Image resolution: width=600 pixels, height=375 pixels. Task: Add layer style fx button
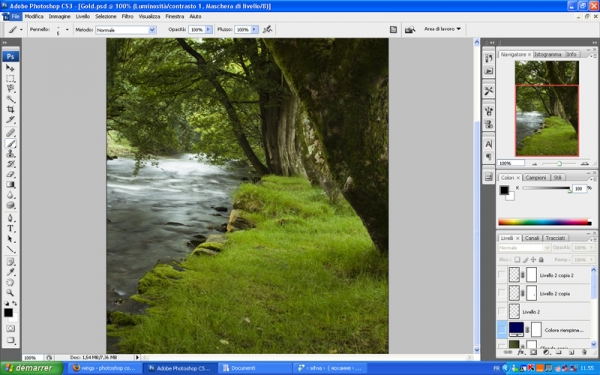[x=520, y=352]
